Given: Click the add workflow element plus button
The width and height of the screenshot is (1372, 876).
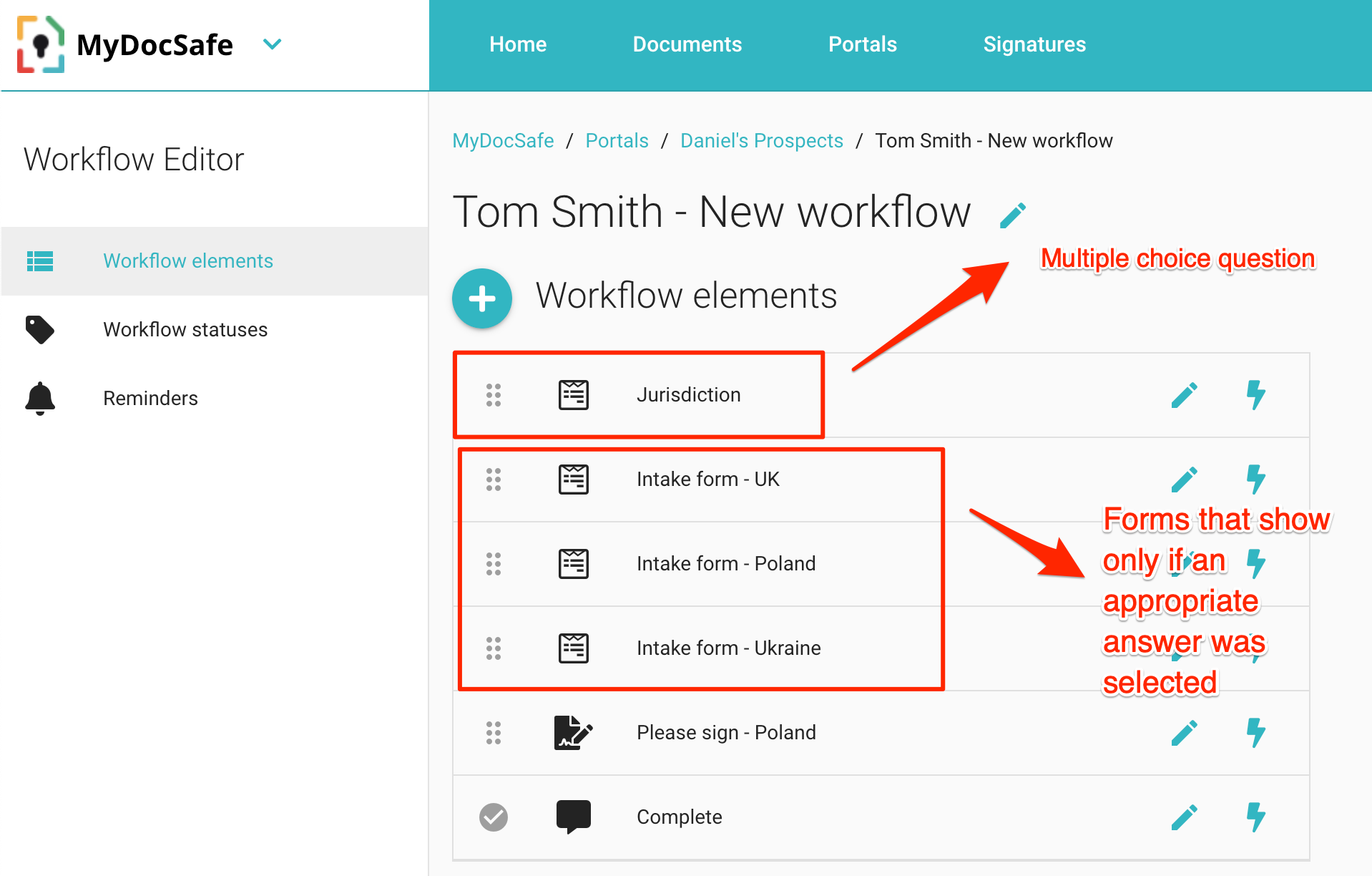Looking at the screenshot, I should coord(481,298).
